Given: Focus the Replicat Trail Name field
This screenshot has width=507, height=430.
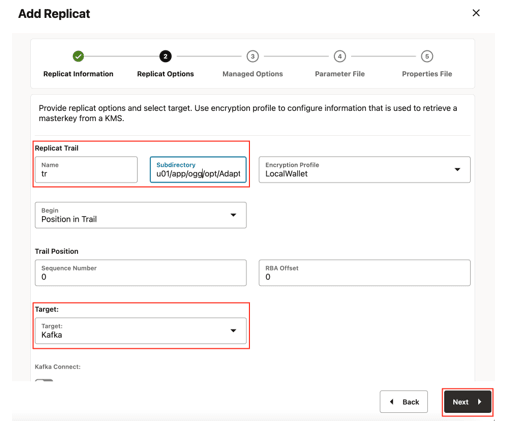Looking at the screenshot, I should pyautogui.click(x=86, y=170).
